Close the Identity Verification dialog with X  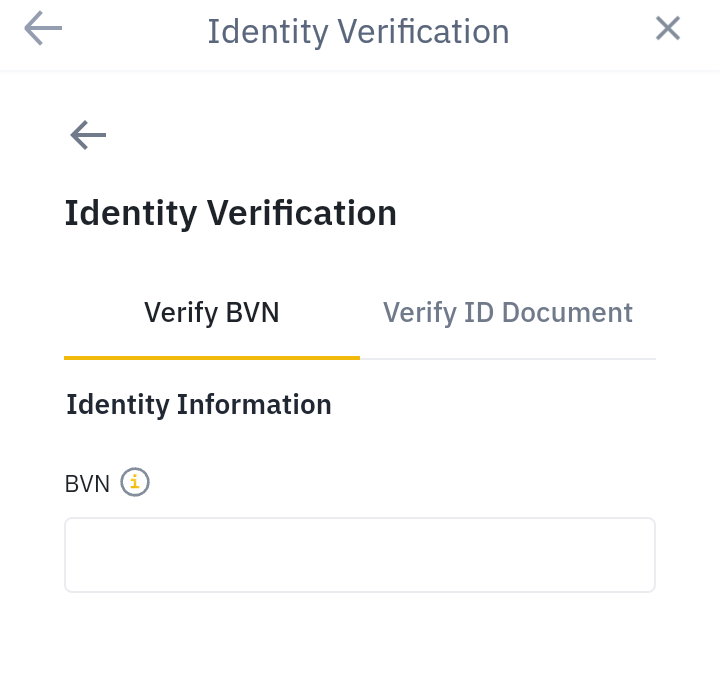click(668, 29)
